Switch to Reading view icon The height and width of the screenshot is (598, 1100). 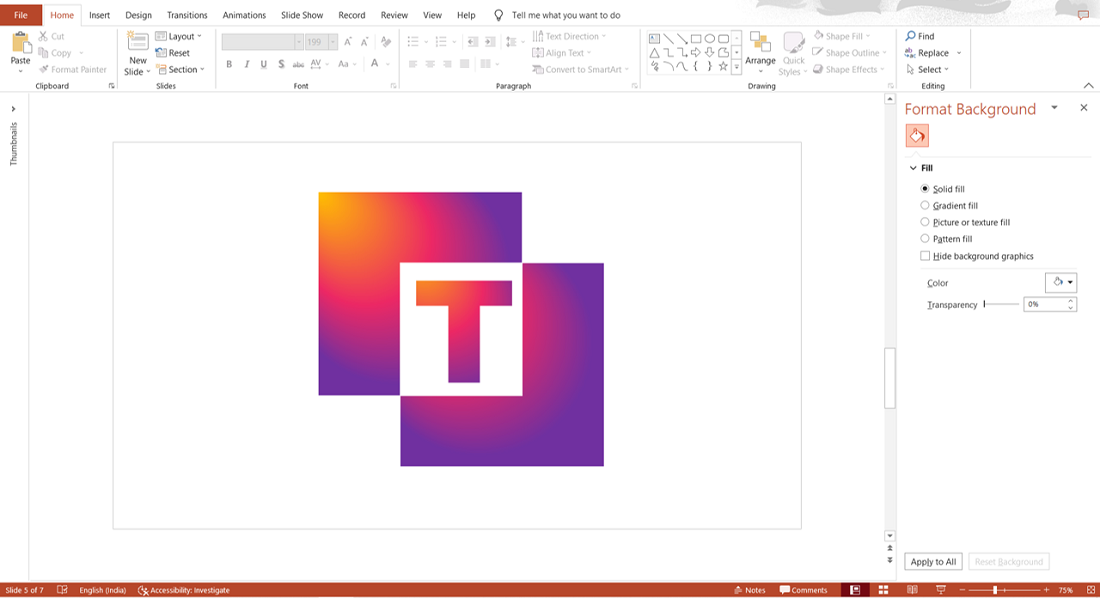pos(912,590)
